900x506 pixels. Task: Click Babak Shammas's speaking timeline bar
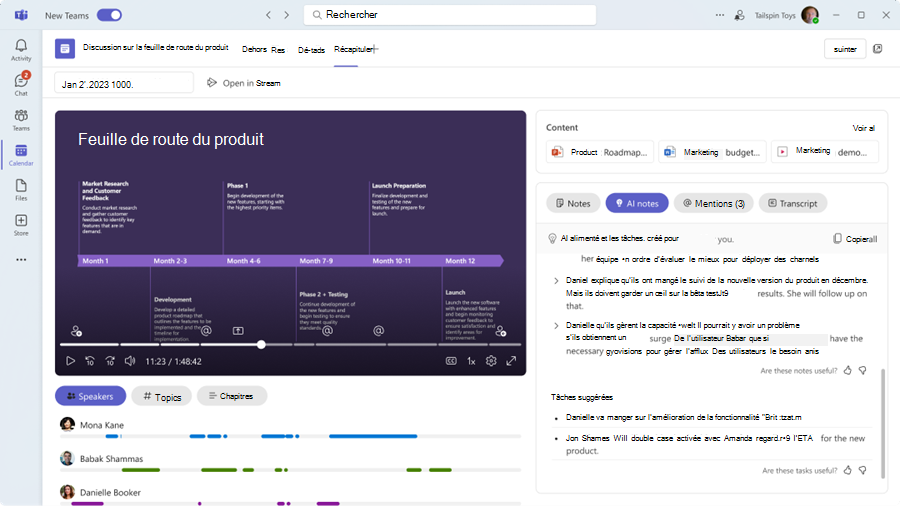coord(290,470)
